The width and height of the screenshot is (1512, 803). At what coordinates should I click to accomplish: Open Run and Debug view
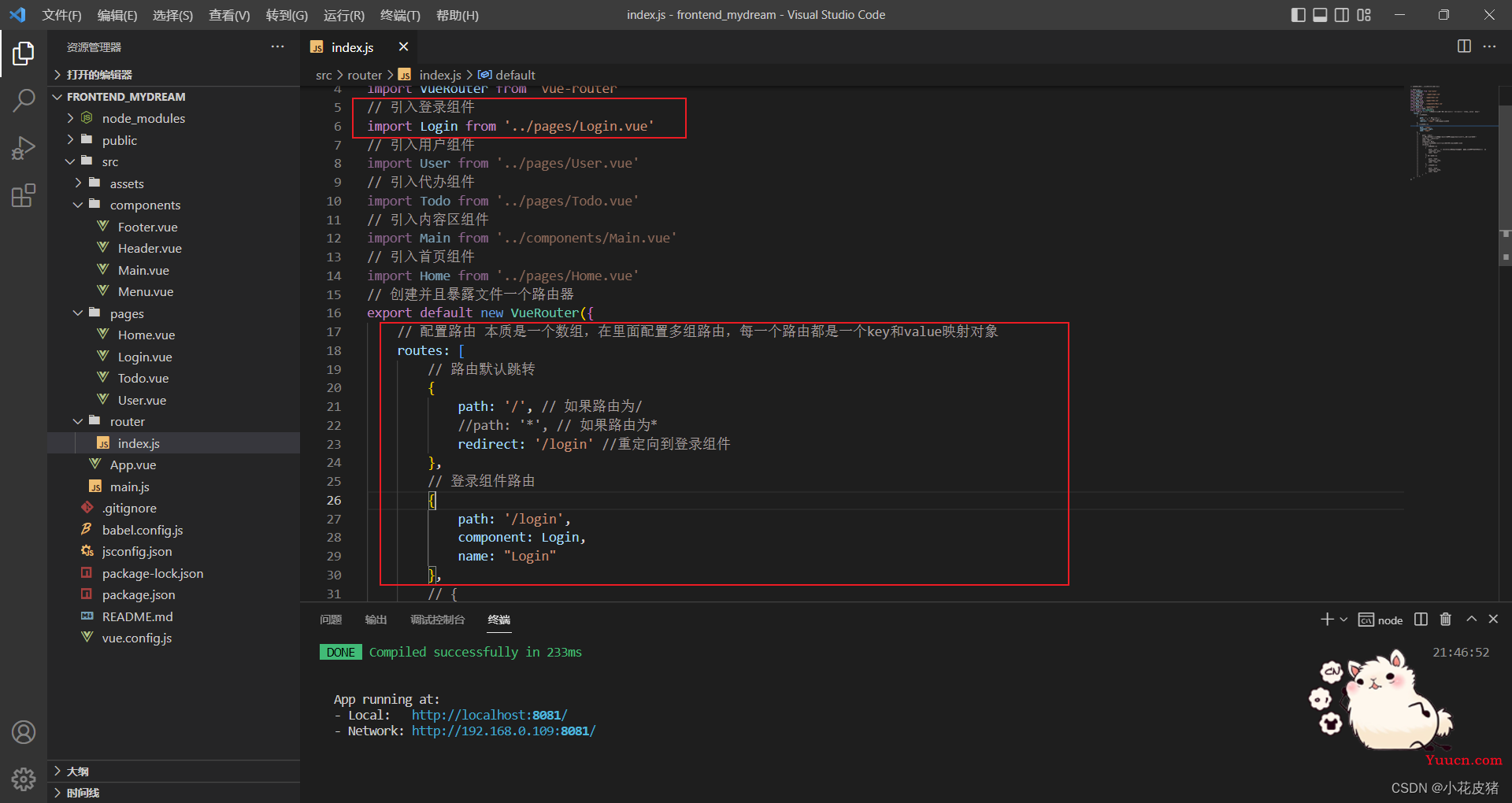coord(24,148)
